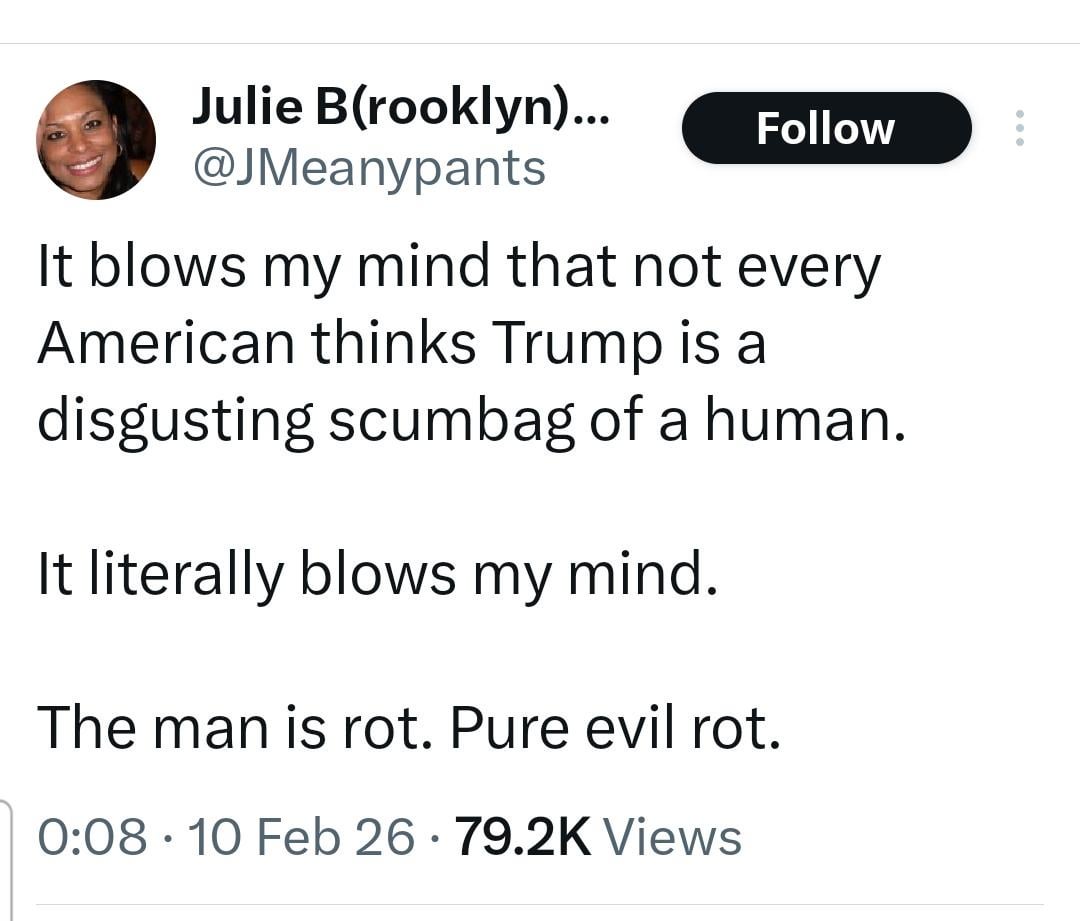This screenshot has width=1080, height=921.
Task: Click the phrase 'Pure evil rot.'
Action: point(614,728)
